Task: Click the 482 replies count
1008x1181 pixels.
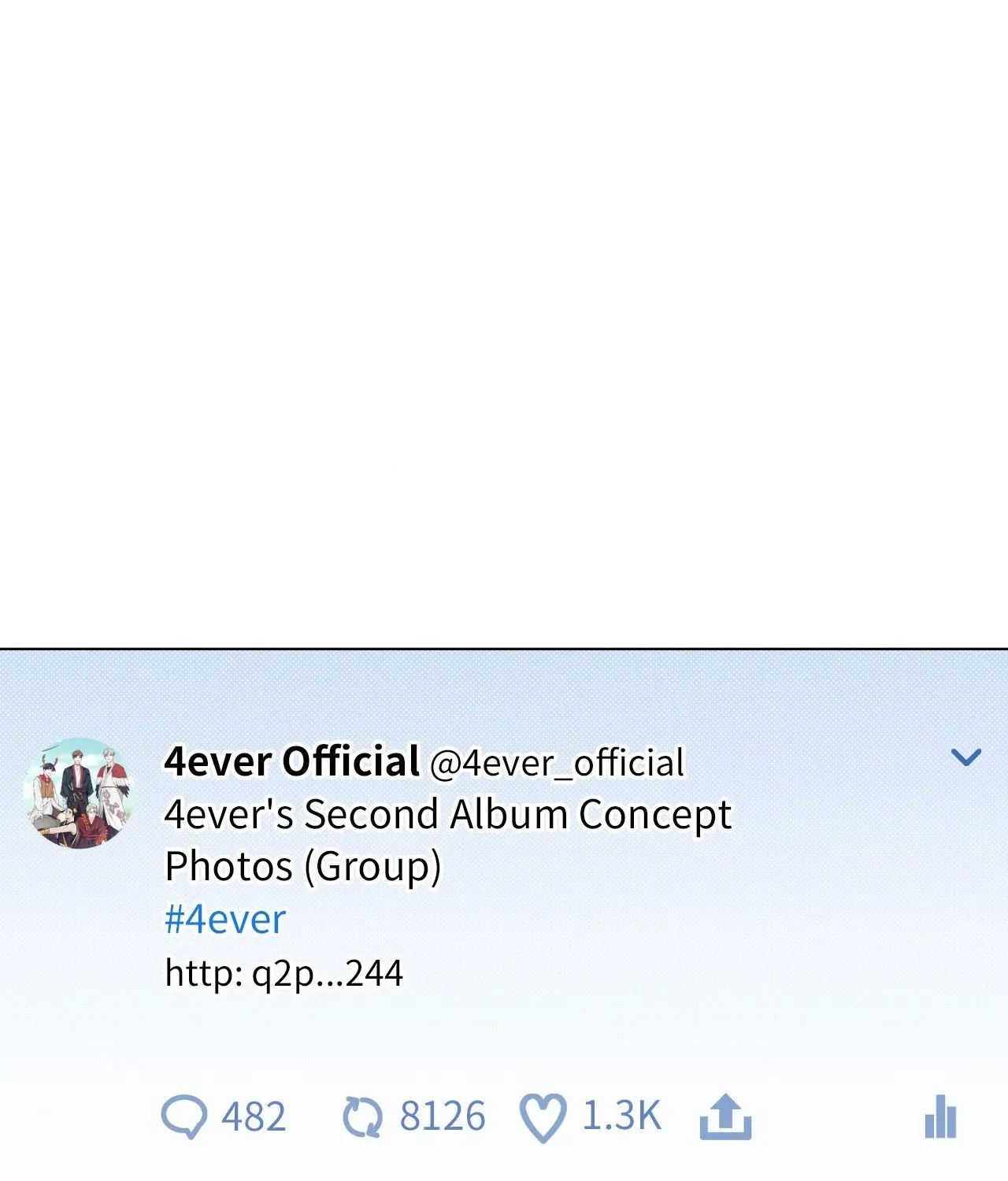Action: [x=254, y=1117]
